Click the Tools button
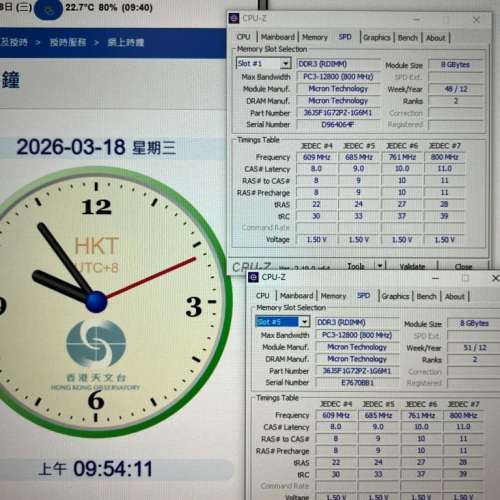 (356, 266)
